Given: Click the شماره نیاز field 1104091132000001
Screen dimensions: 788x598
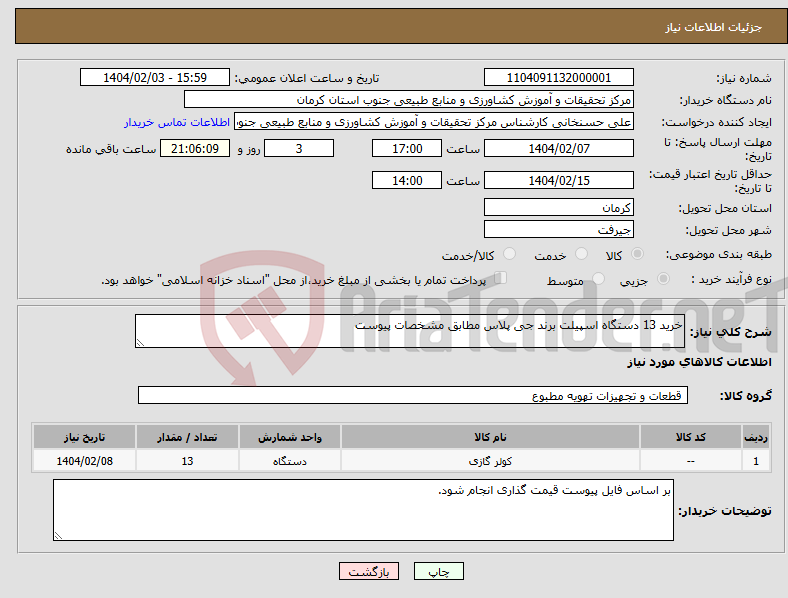Looking at the screenshot, I should [x=558, y=77].
